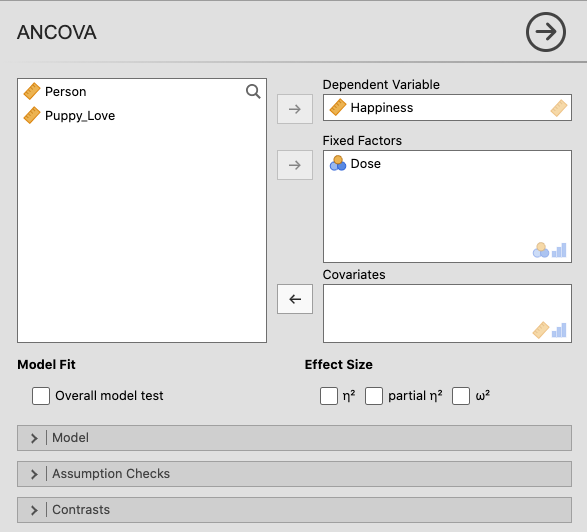Click the faded bar-chart icon in the Covariates box
587x532 pixels.
tap(559, 330)
